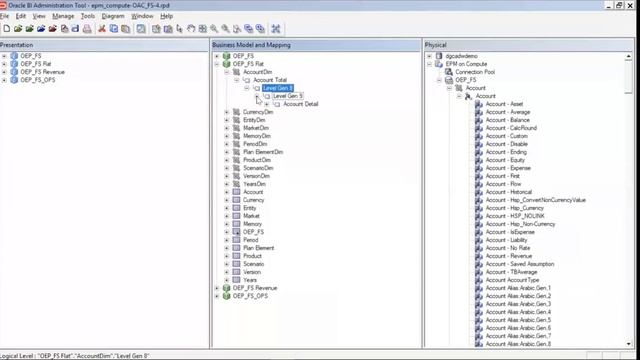The image size is (640, 360).
Task: Click the hand pan tool icon
Action: pyautogui.click(x=191, y=29)
